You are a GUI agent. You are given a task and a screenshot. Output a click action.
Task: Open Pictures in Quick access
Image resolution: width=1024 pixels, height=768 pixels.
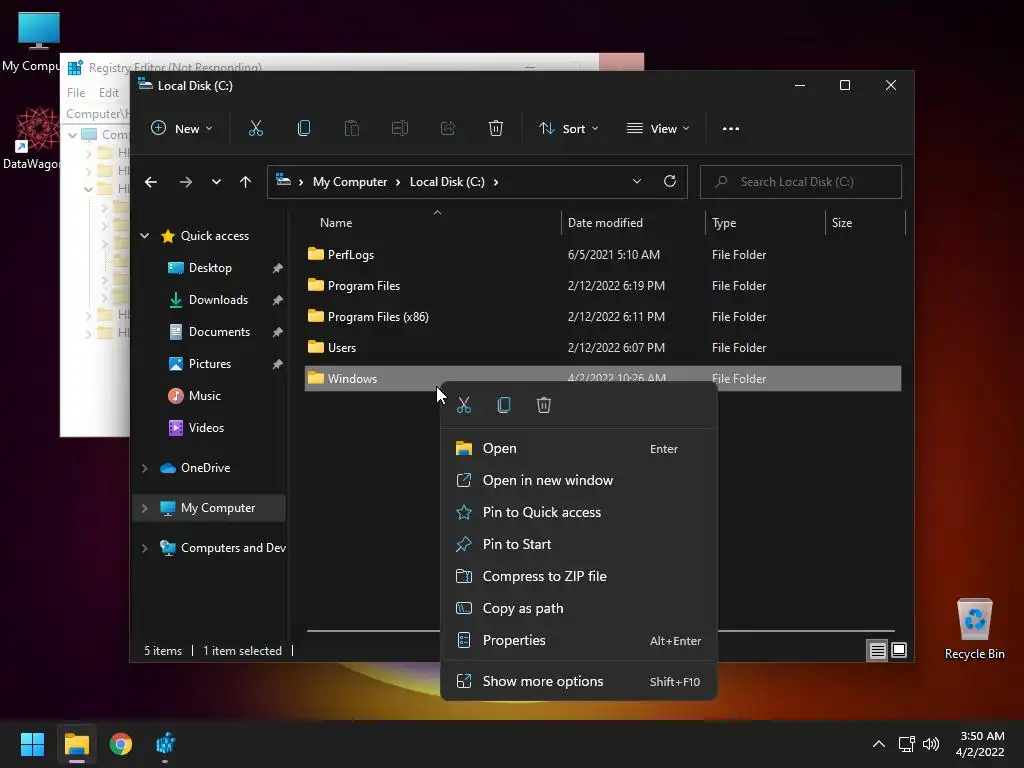point(210,364)
